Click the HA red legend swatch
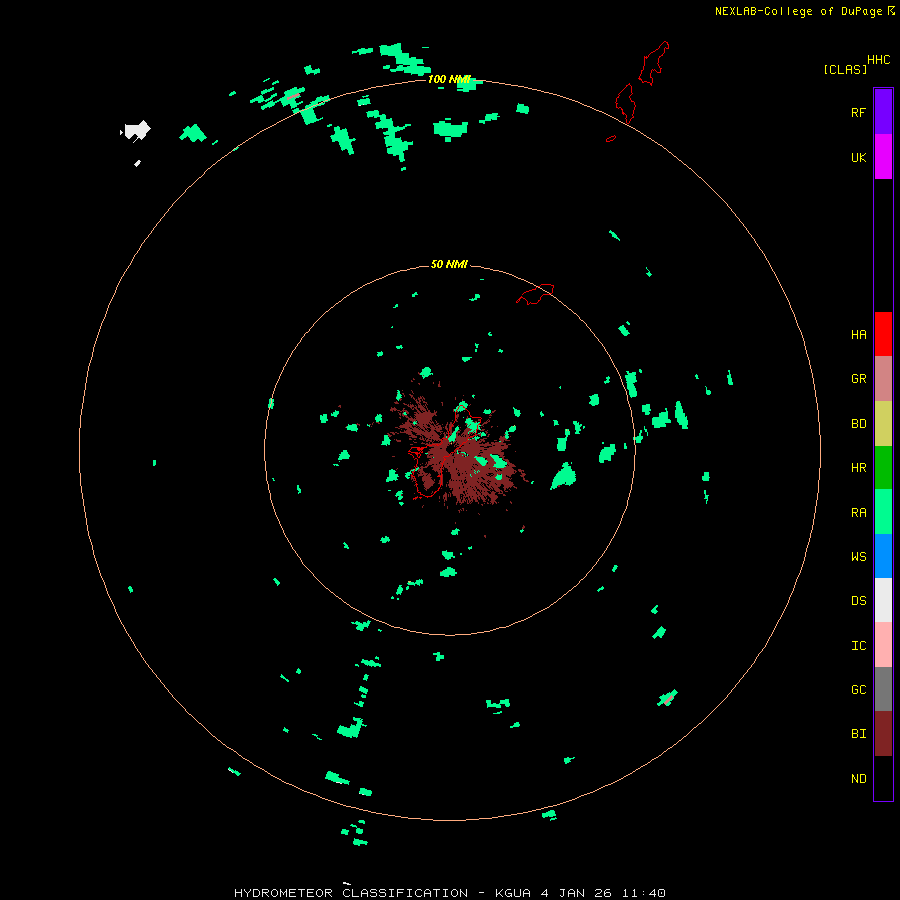The image size is (900, 900). [883, 334]
